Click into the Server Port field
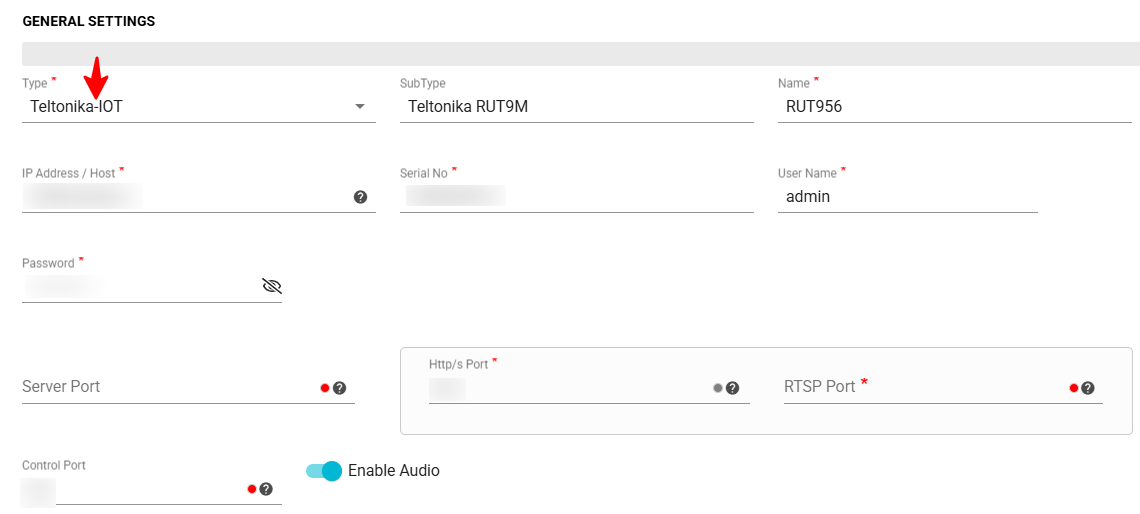 coord(165,387)
